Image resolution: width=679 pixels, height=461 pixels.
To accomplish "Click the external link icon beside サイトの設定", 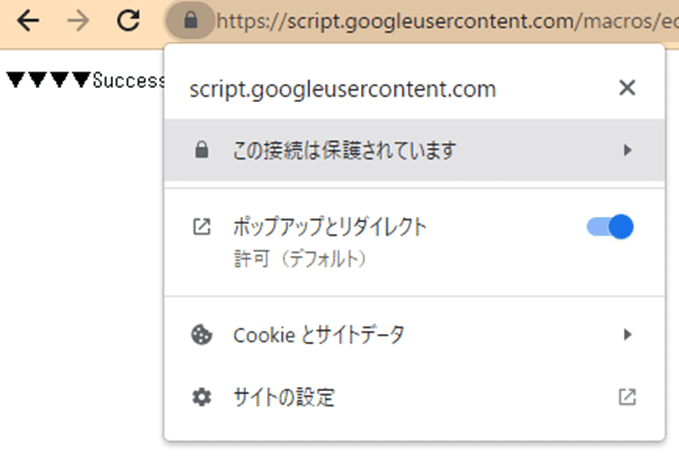I will pos(627,397).
